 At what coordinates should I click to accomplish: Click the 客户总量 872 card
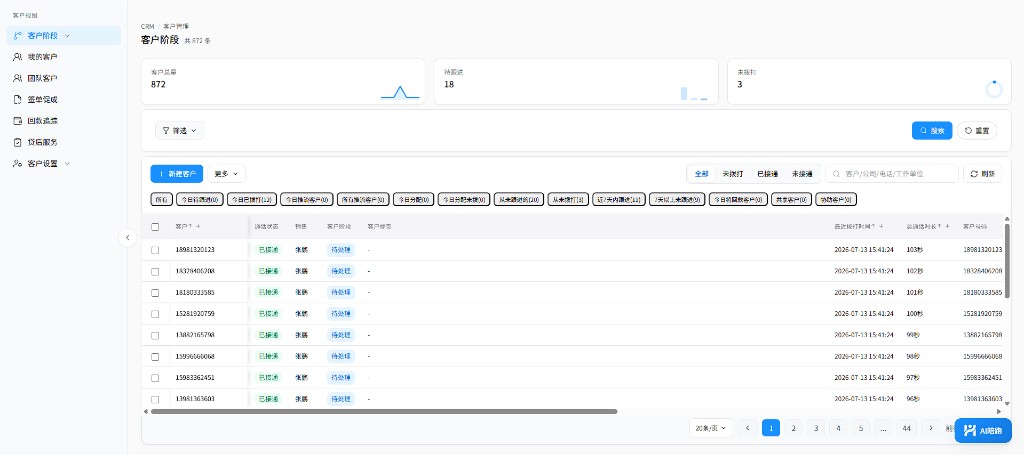click(283, 82)
